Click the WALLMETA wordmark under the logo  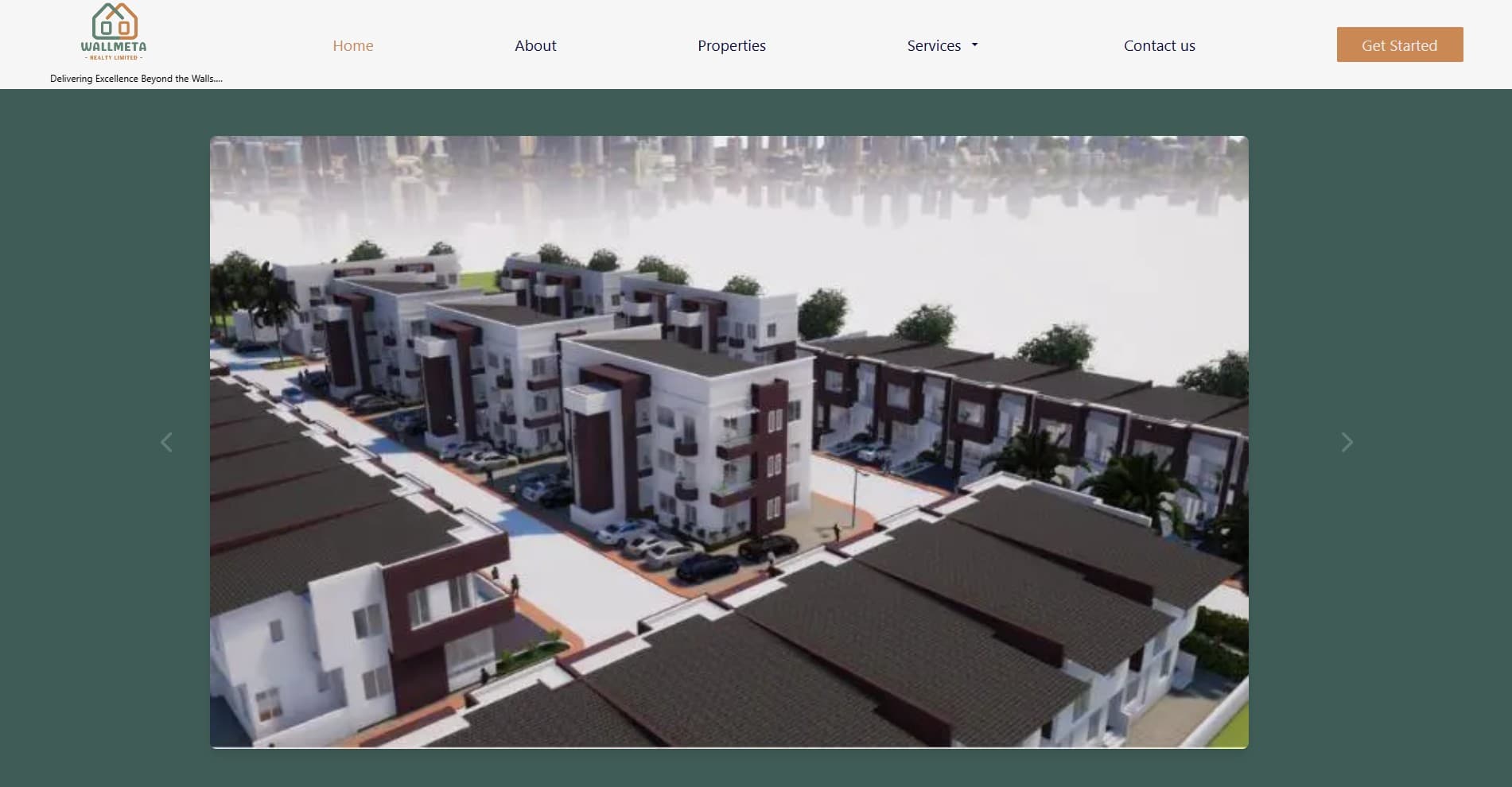pyautogui.click(x=114, y=47)
